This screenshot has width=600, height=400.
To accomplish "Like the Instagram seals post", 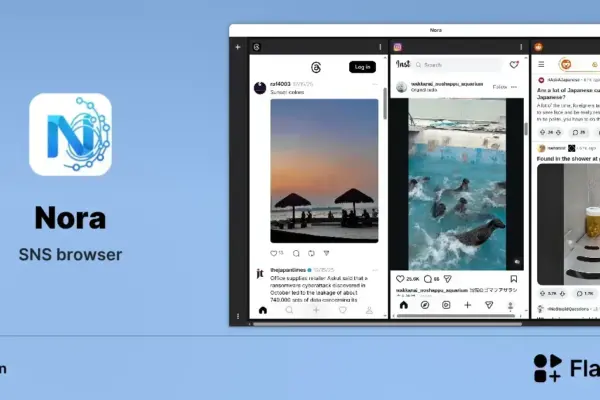I will click(400, 279).
